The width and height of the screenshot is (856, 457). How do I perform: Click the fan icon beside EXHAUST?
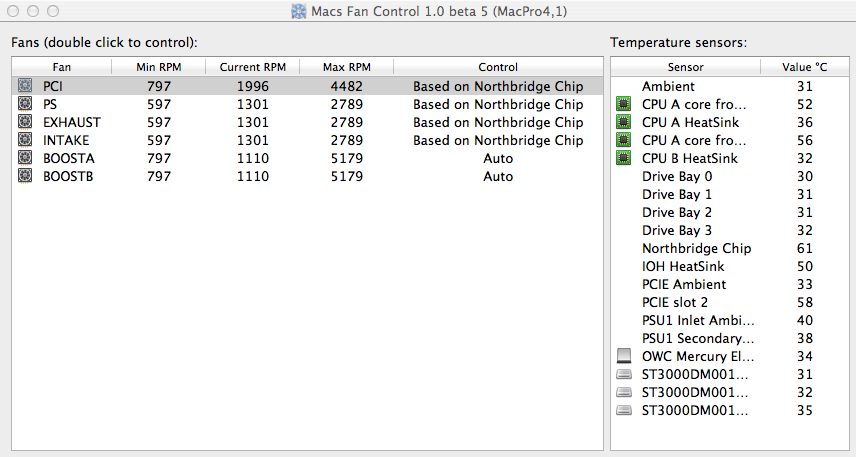point(25,122)
